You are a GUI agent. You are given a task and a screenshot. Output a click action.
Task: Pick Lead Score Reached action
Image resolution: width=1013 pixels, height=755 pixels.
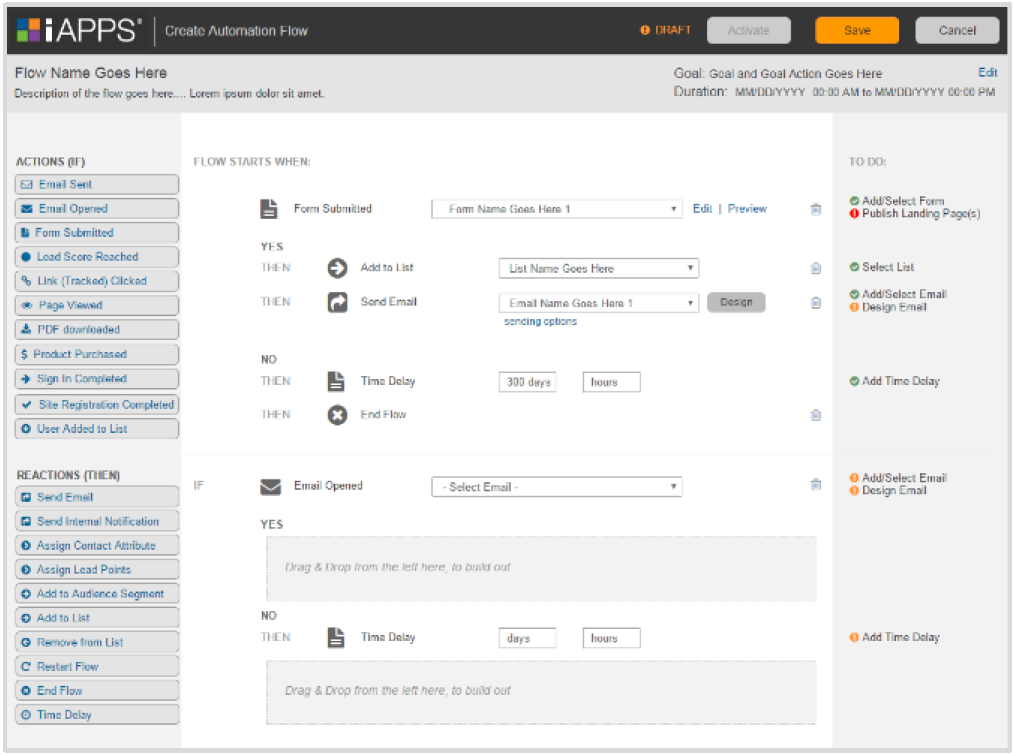pos(97,257)
